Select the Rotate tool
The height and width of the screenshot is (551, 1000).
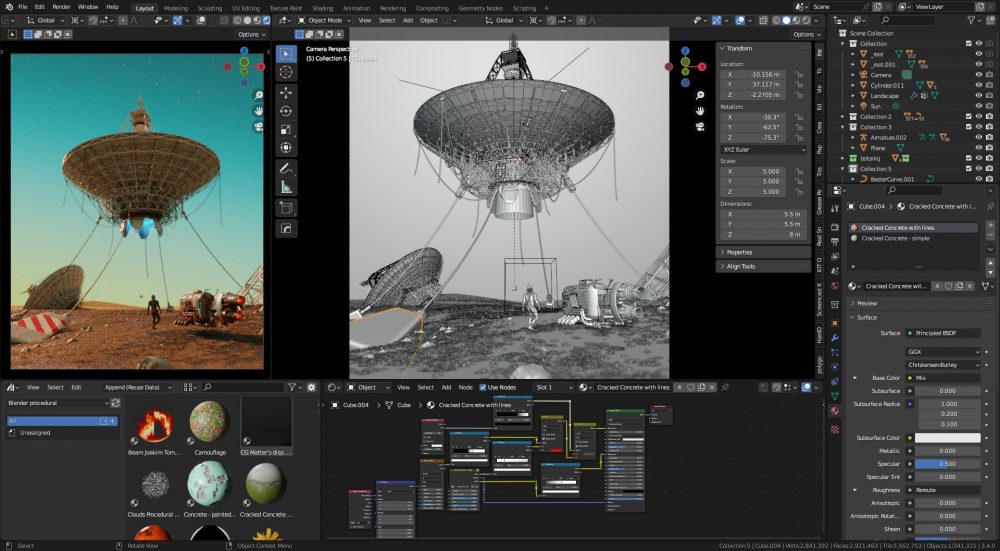coord(286,111)
